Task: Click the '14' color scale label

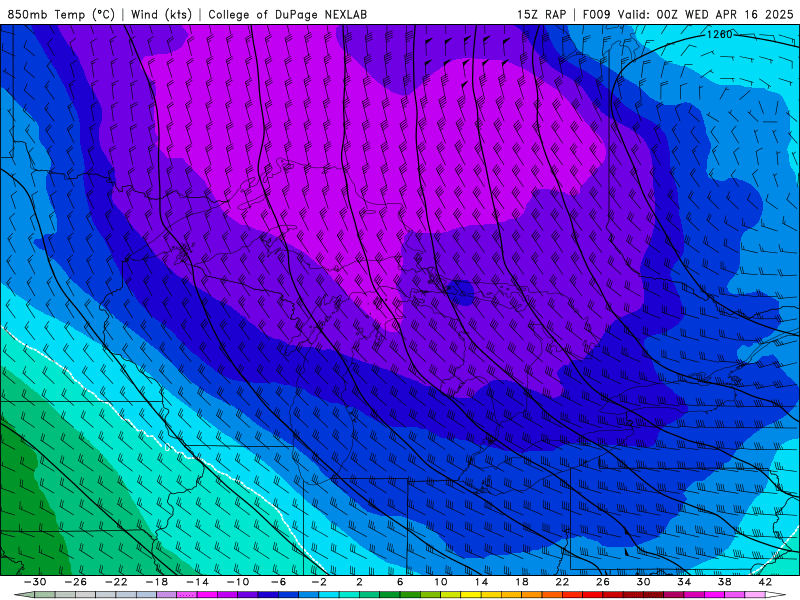Action: [481, 582]
